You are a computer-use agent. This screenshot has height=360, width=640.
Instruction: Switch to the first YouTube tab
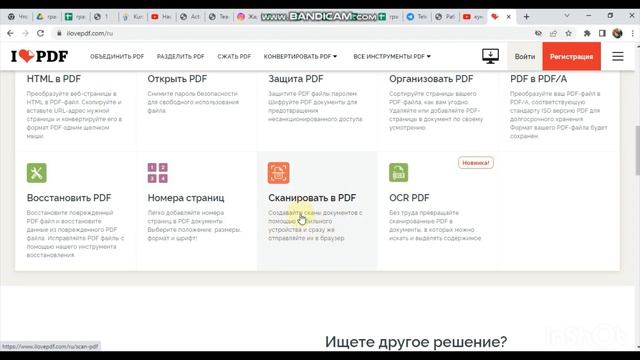point(161,17)
